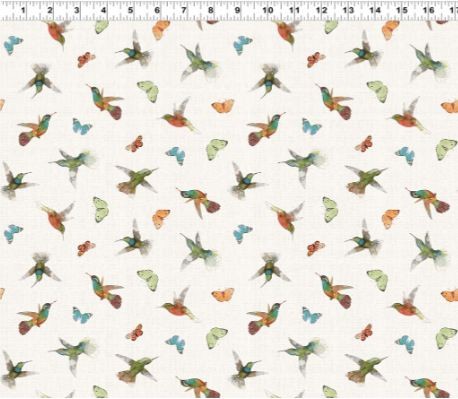Pick the ruler number 7
Viewport: 458px width, 399px height.
pos(184,10)
